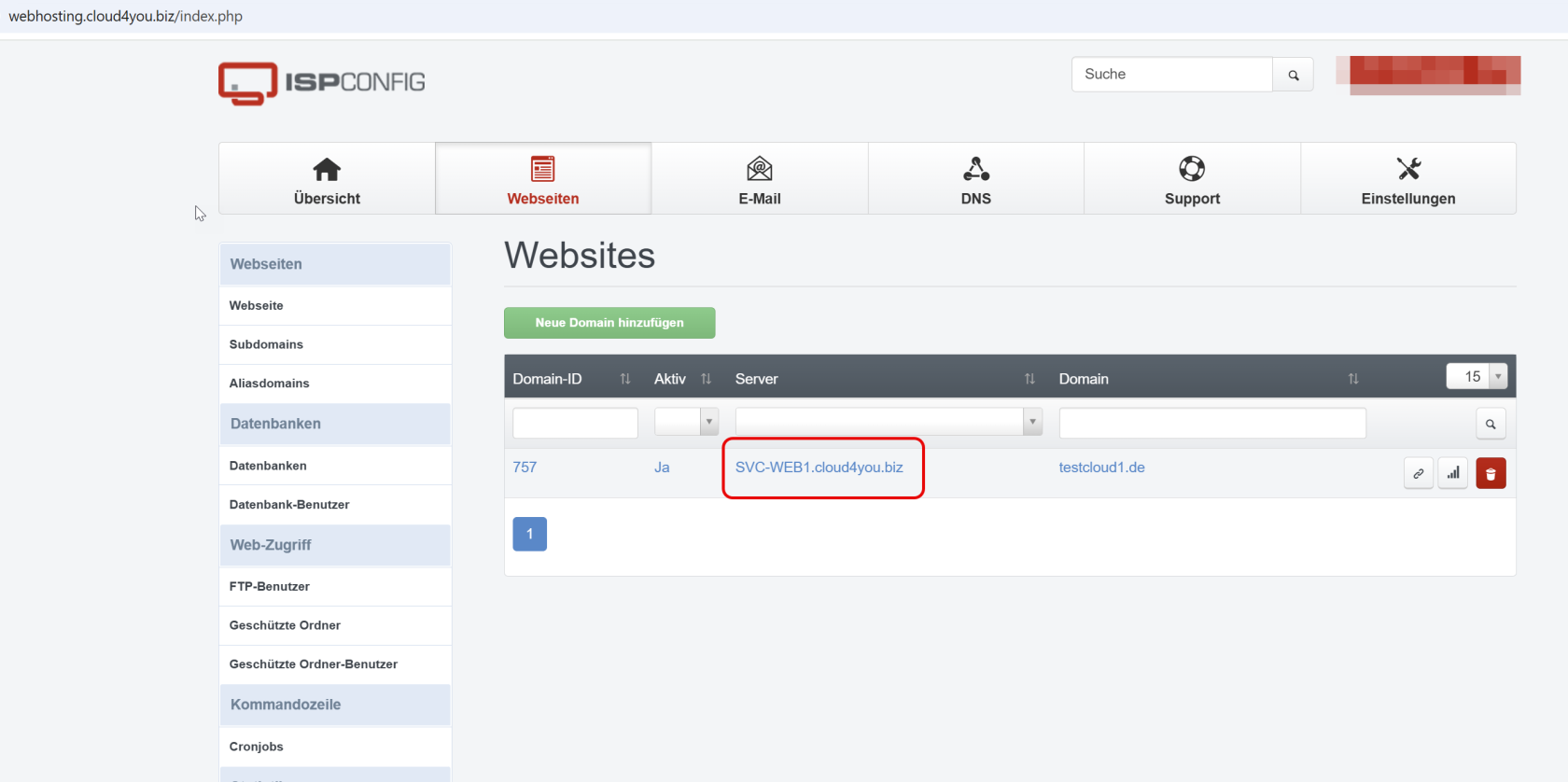Click the ISPConfig logo
The width and height of the screenshot is (1568, 782).
321,83
